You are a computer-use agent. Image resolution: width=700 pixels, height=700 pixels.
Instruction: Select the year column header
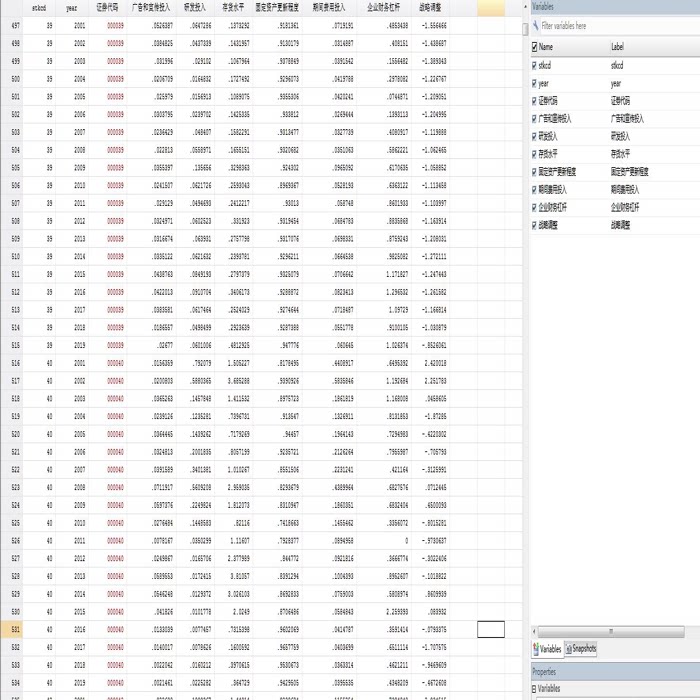click(x=72, y=8)
